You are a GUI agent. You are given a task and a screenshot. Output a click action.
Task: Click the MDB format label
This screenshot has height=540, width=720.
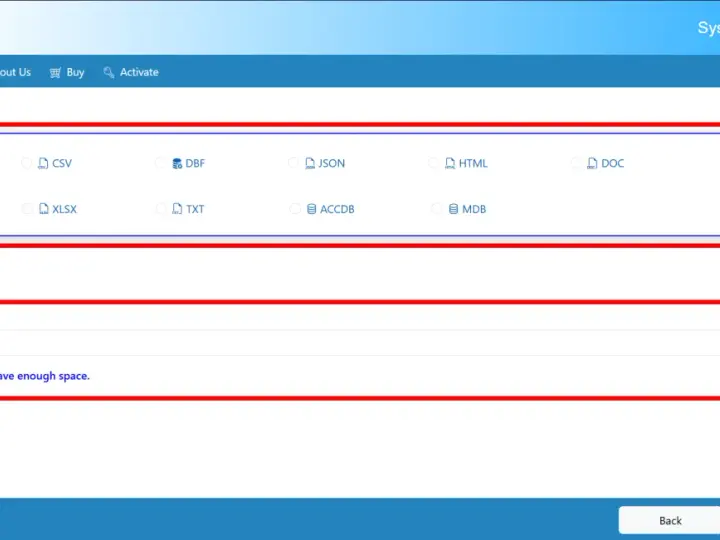click(x=474, y=209)
